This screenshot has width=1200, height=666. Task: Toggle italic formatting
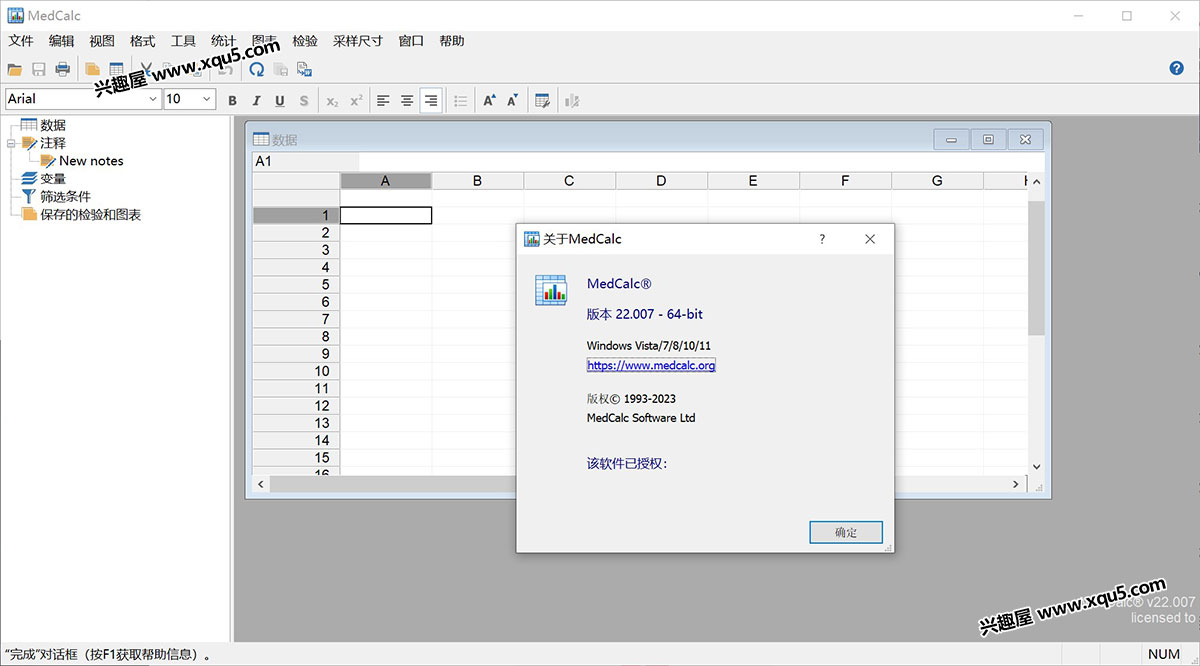[256, 100]
